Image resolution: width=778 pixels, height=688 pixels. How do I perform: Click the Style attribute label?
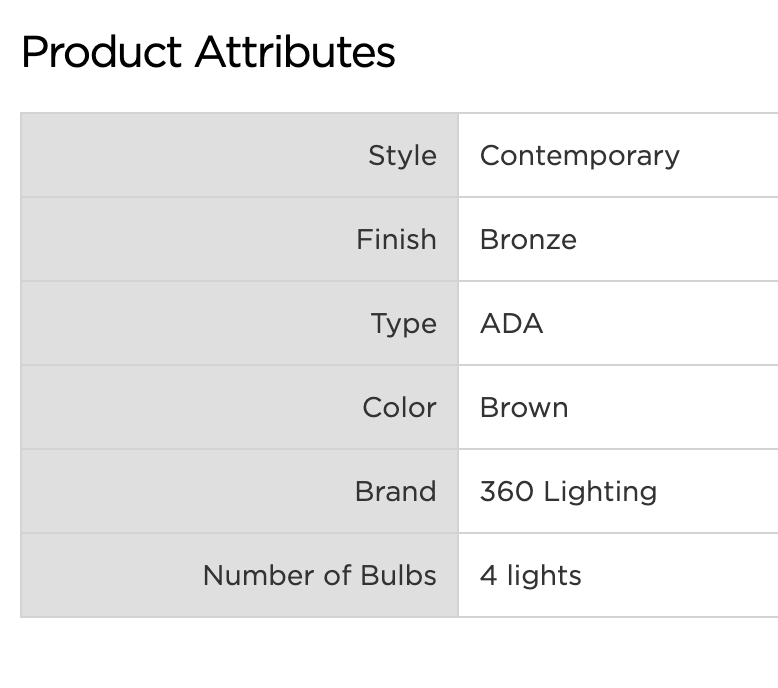tap(402, 156)
